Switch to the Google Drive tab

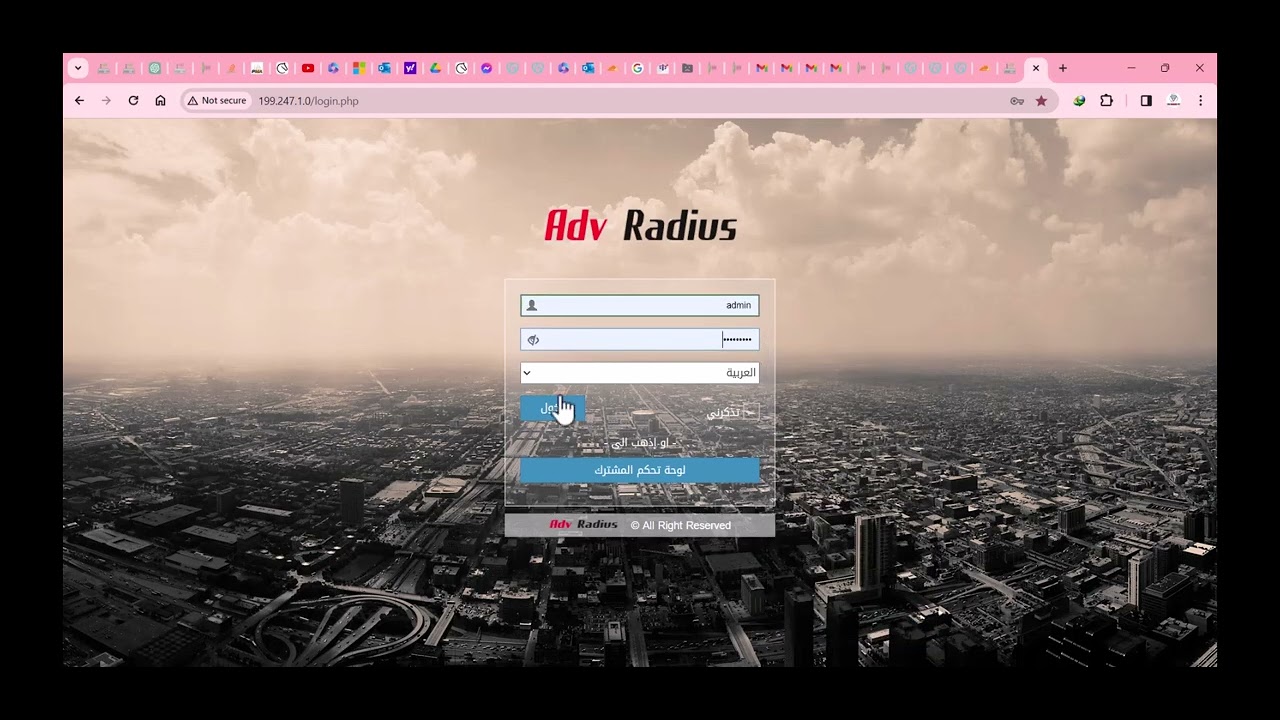[x=436, y=68]
